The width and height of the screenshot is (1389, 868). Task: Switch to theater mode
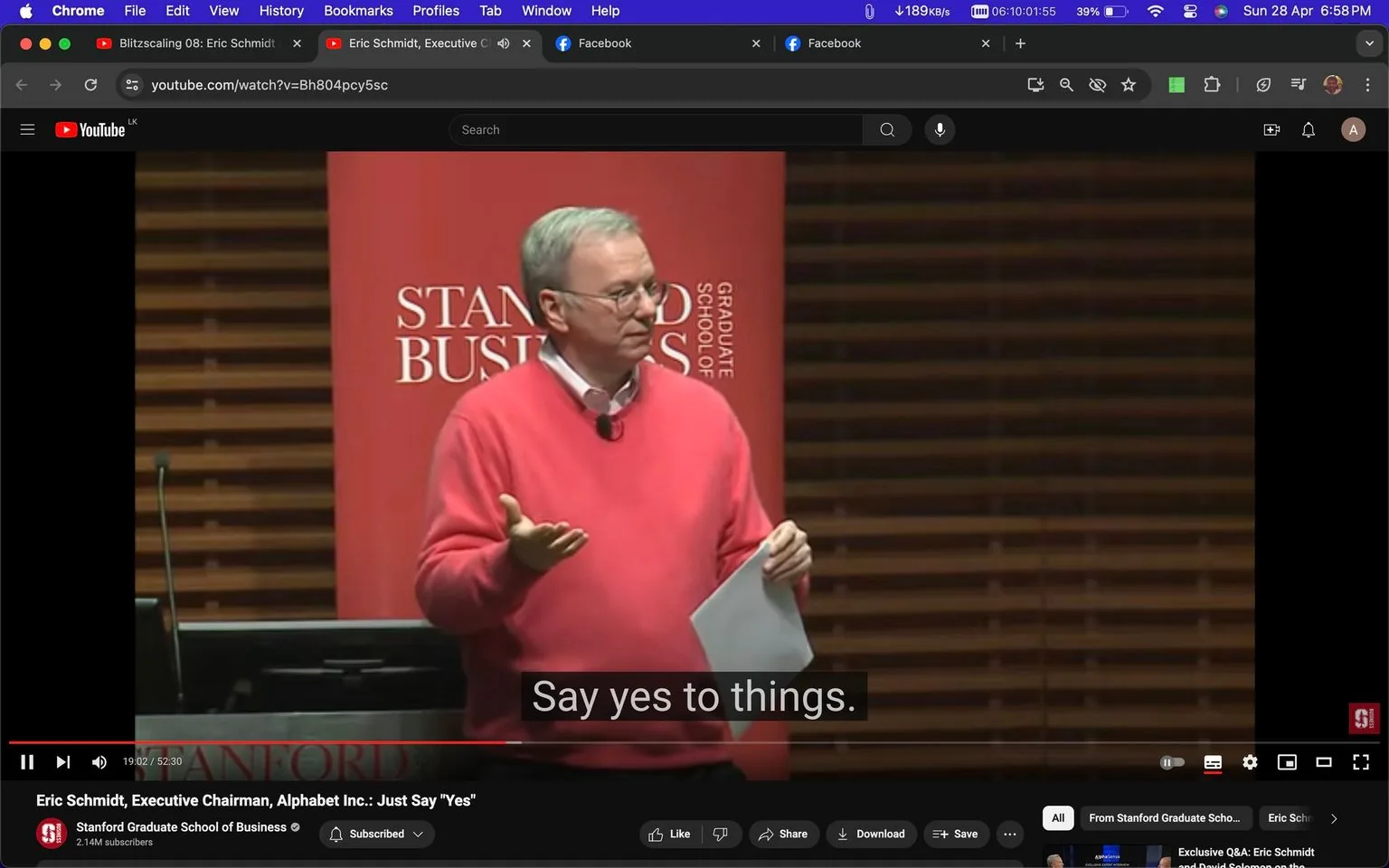point(1324,762)
